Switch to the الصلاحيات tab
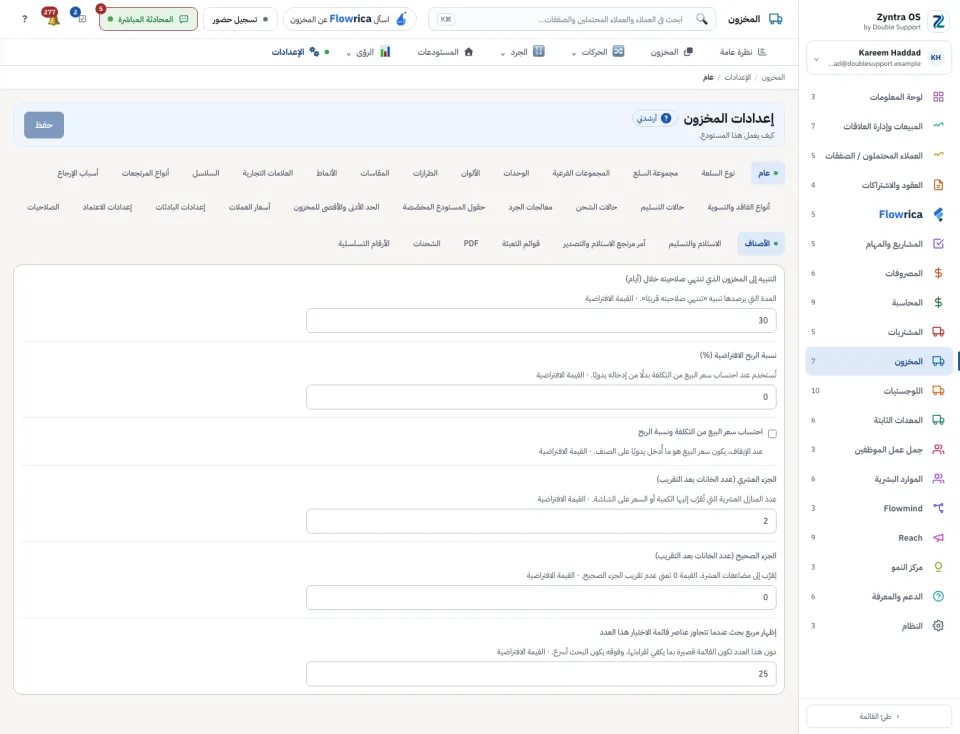960x734 pixels. [x=43, y=207]
